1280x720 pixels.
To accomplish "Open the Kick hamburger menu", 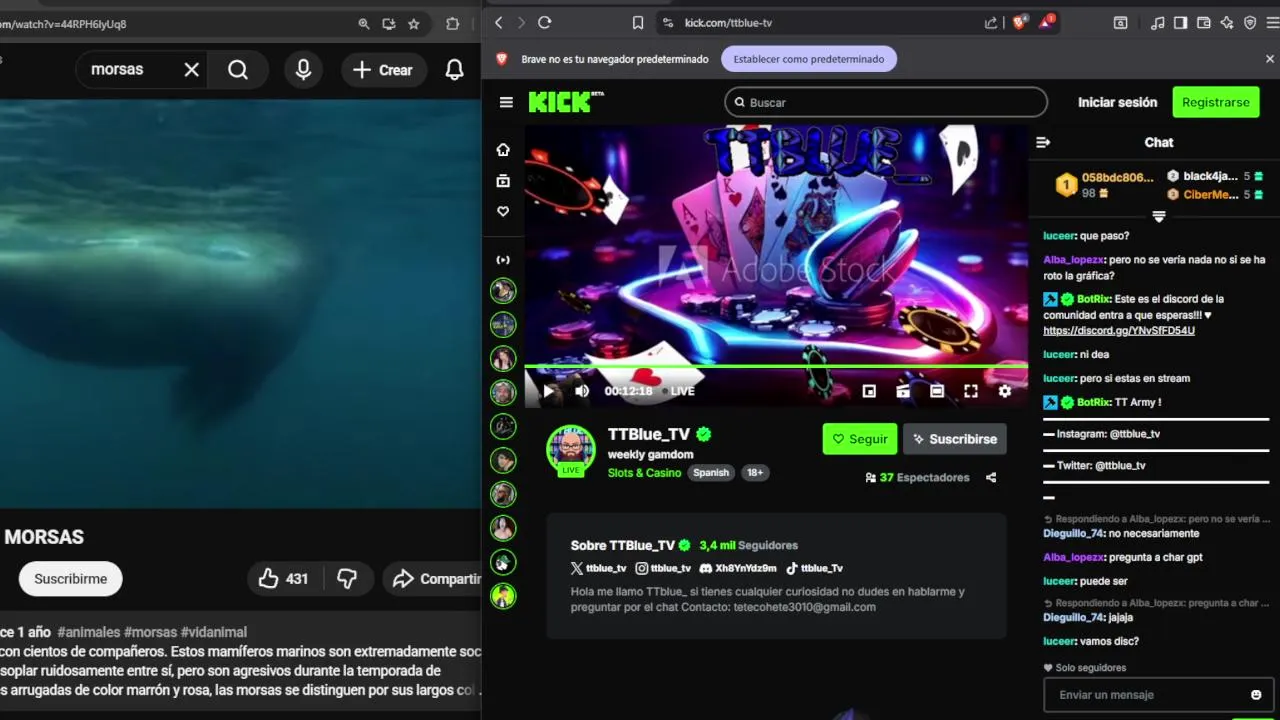I will [x=506, y=102].
